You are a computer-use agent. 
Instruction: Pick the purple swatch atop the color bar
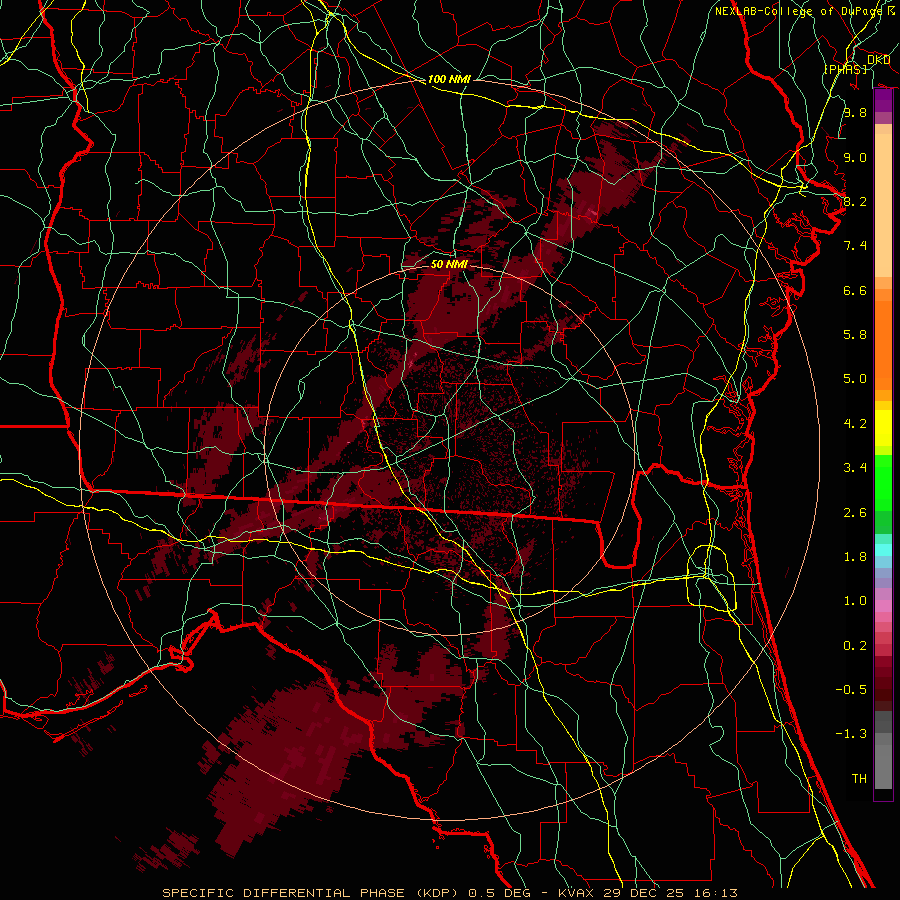click(x=883, y=100)
